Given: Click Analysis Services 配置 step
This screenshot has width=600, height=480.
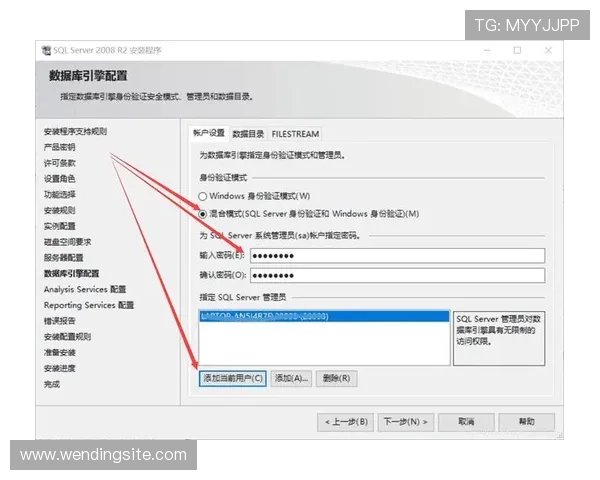Looking at the screenshot, I should [85, 289].
